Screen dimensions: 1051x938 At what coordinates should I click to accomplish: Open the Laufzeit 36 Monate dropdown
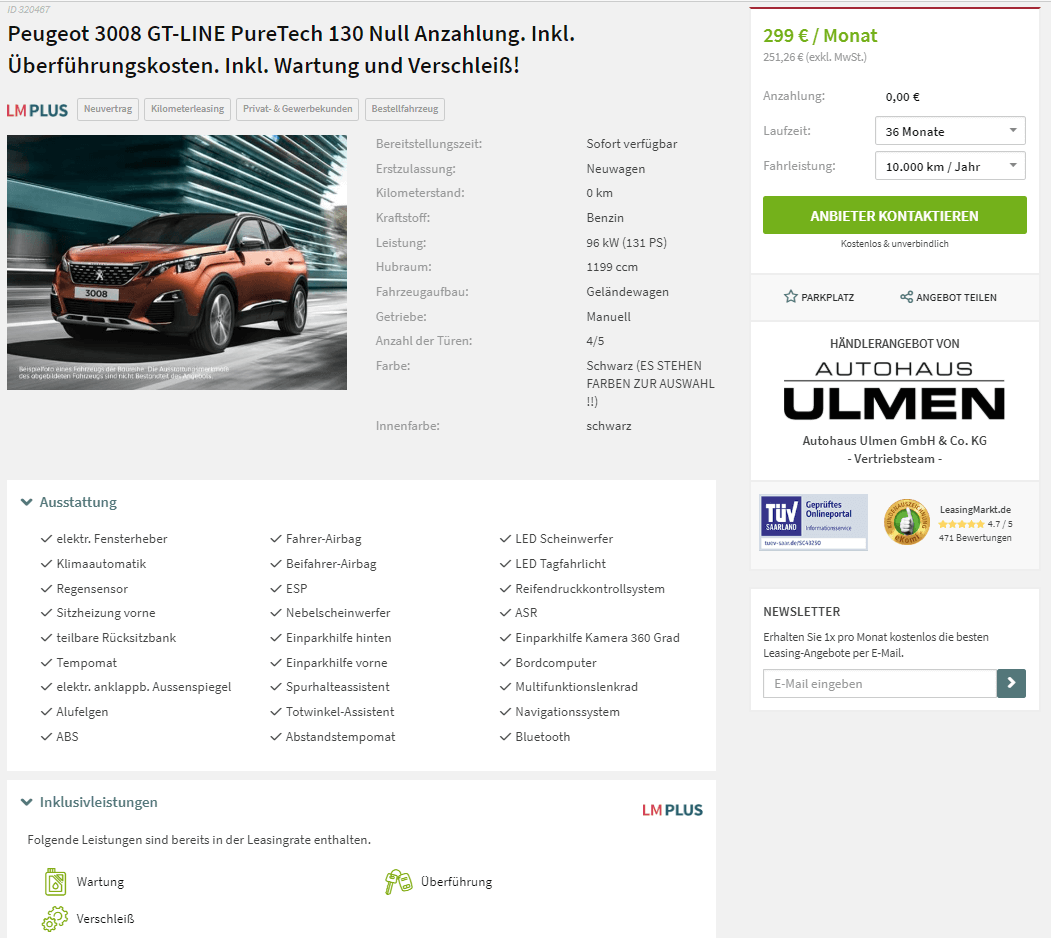950,131
